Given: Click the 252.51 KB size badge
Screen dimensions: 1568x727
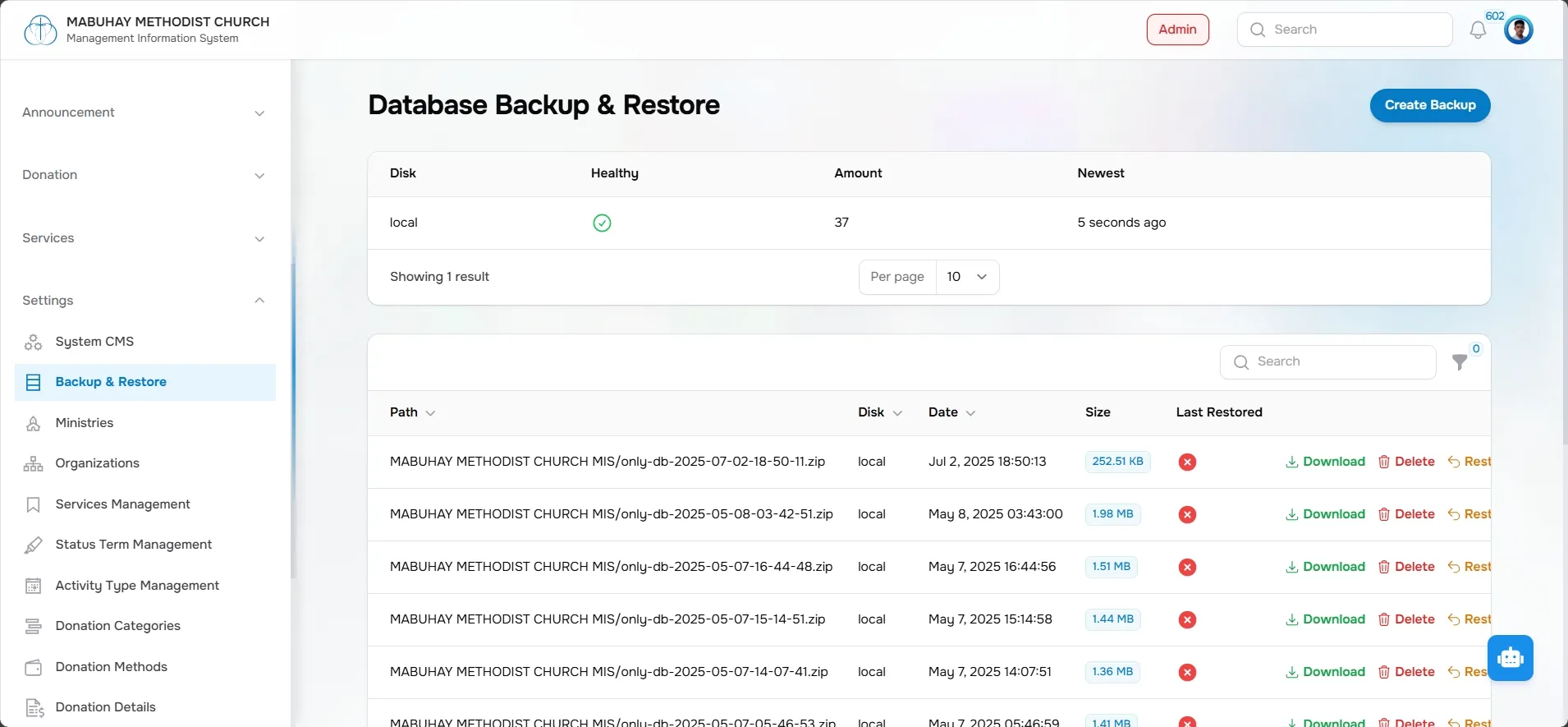Looking at the screenshot, I should point(1117,462).
